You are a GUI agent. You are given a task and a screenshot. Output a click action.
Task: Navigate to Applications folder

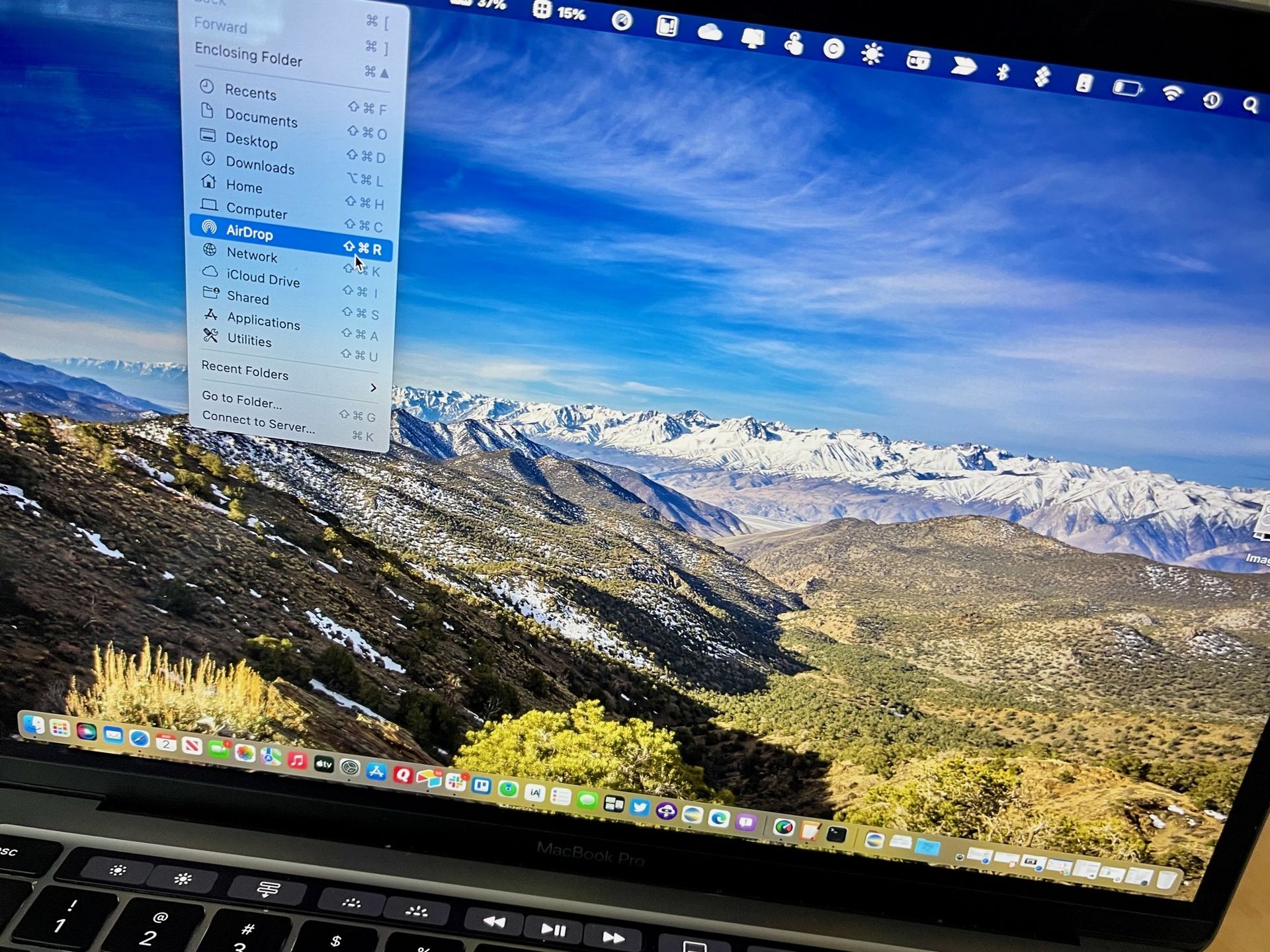tap(262, 322)
